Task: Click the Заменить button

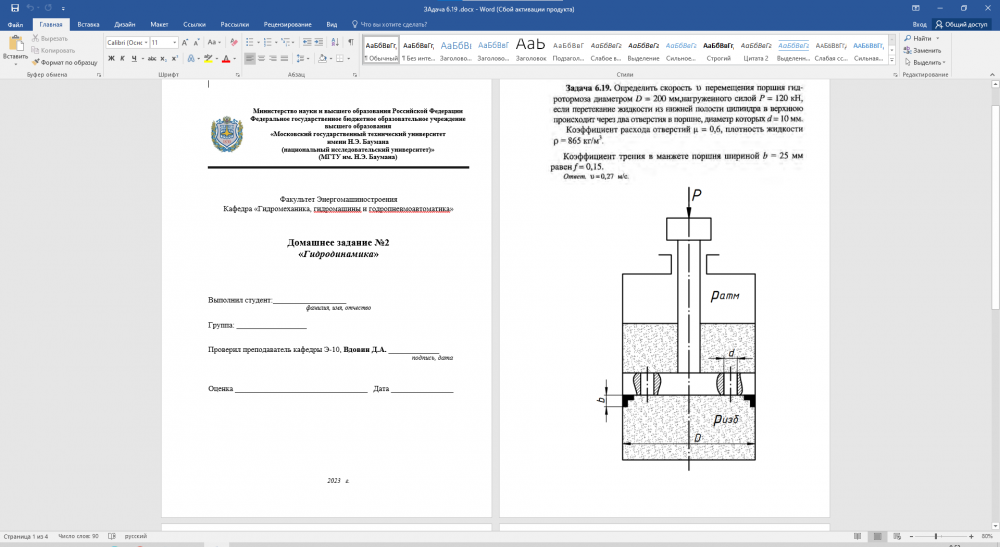Action: [x=925, y=50]
